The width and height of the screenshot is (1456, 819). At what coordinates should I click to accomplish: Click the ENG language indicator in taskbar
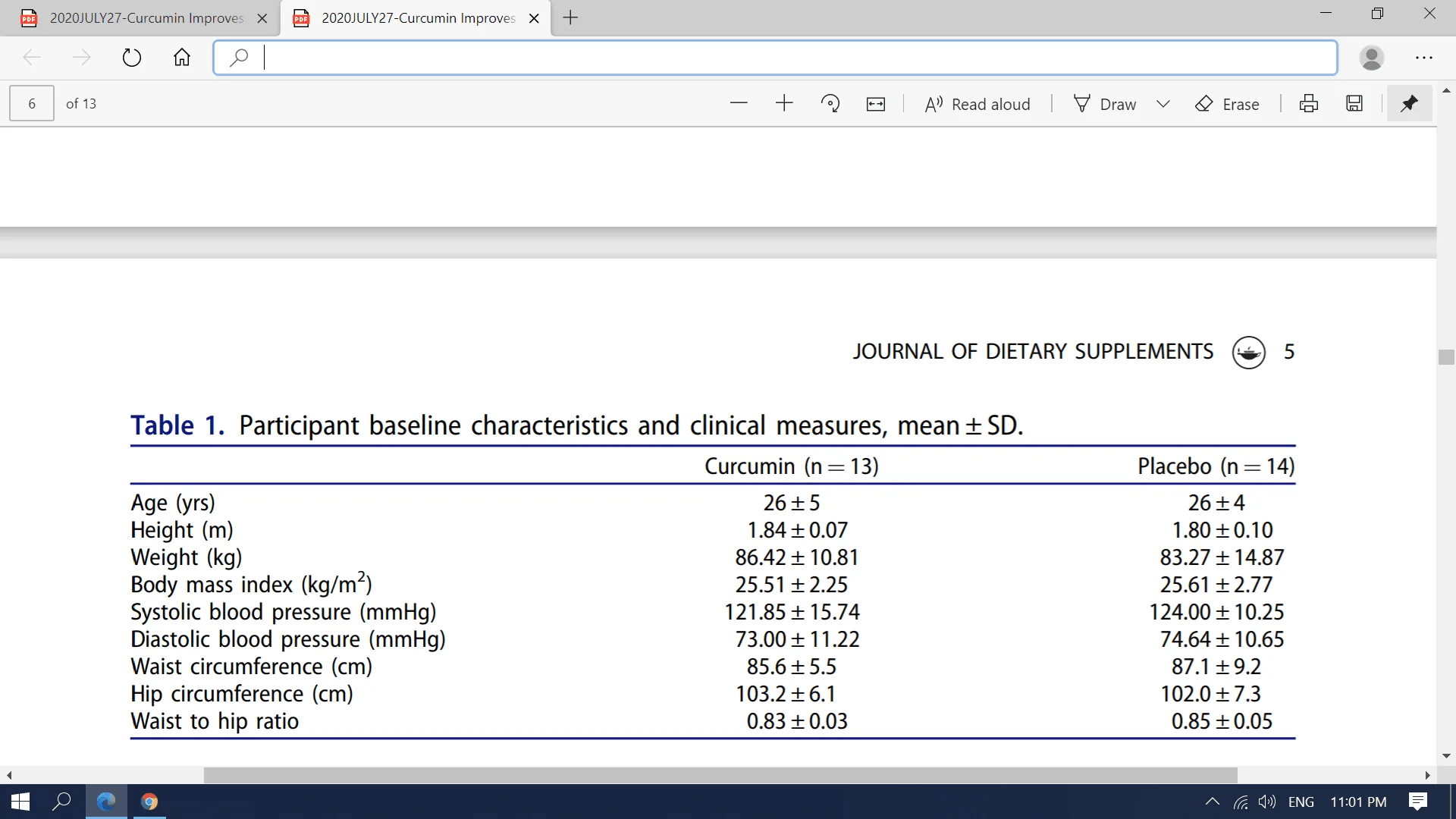point(1301,801)
